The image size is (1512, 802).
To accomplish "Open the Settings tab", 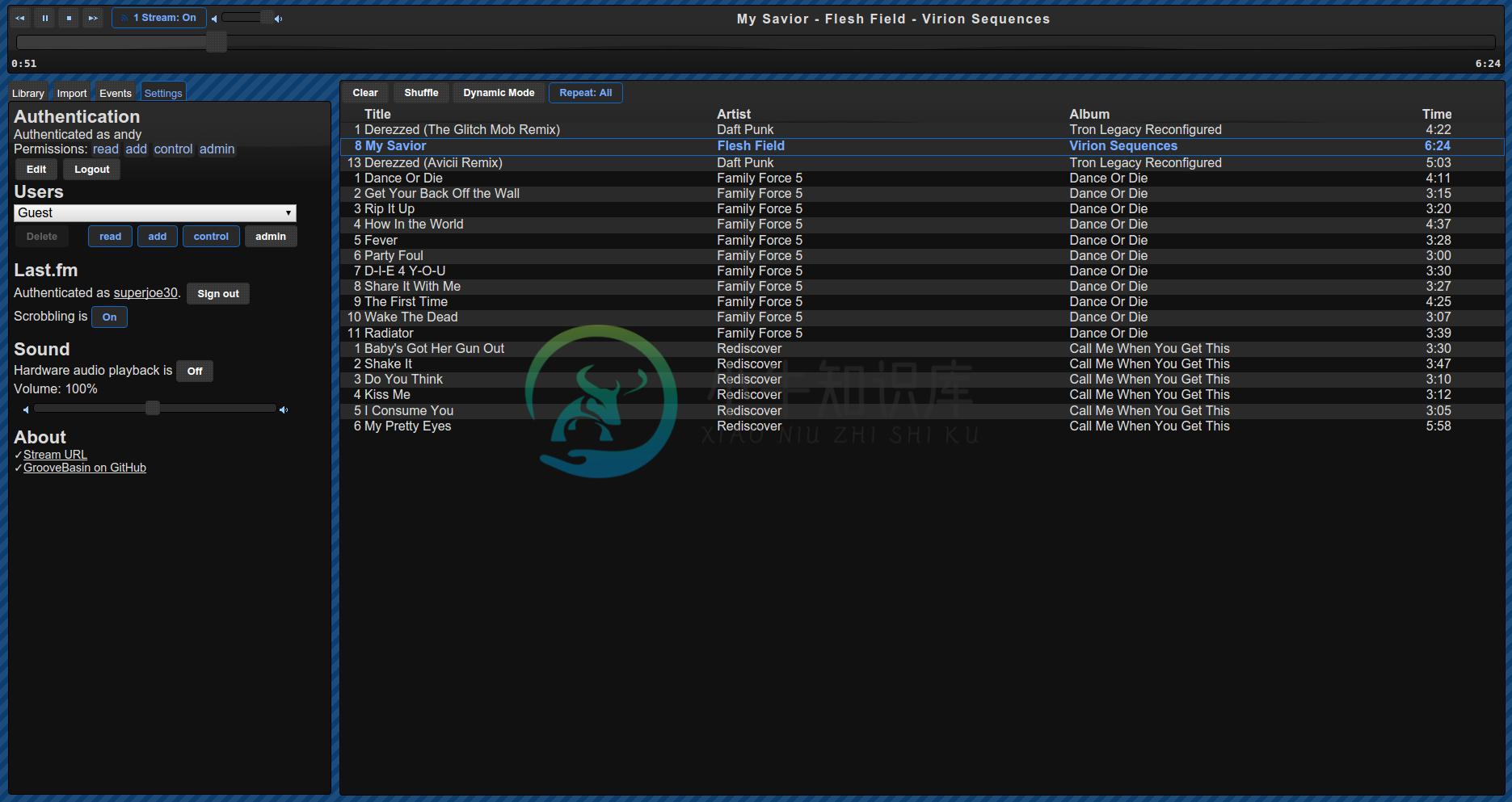I will [163, 93].
